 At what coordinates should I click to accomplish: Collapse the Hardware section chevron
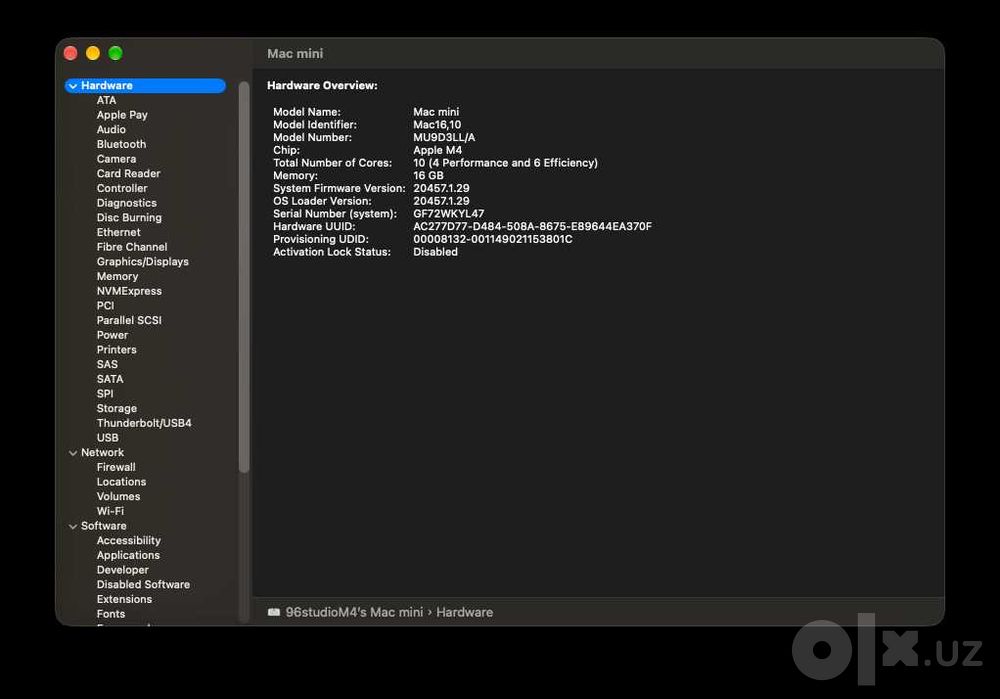[x=73, y=86]
